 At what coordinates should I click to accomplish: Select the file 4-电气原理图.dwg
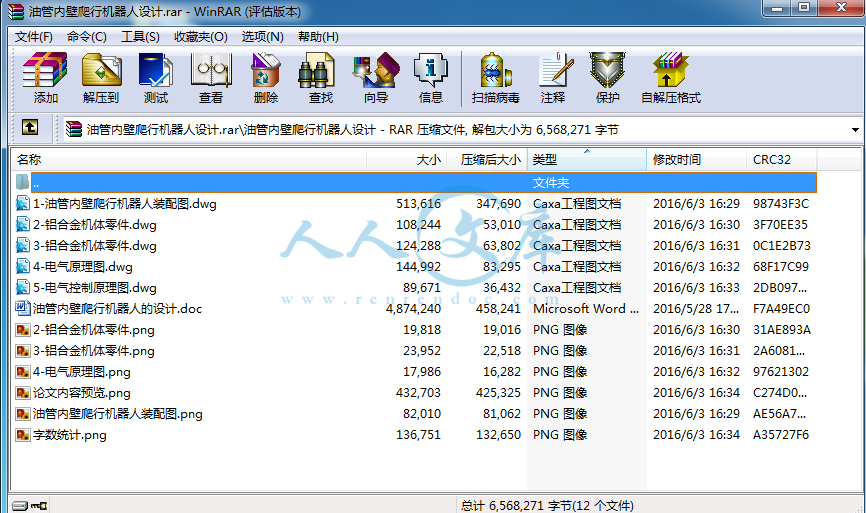click(83, 267)
